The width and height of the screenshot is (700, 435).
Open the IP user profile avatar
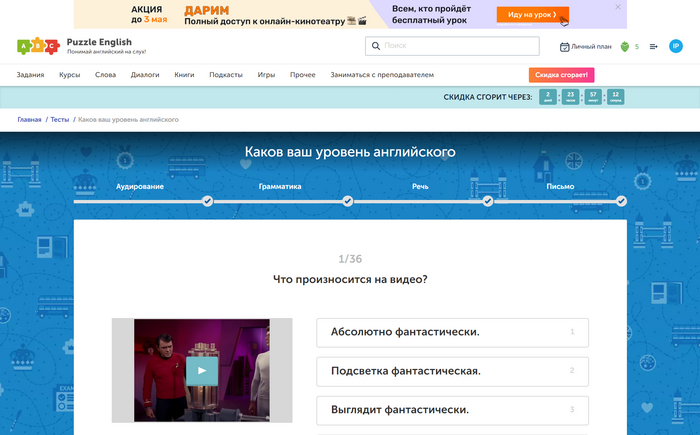click(x=676, y=46)
